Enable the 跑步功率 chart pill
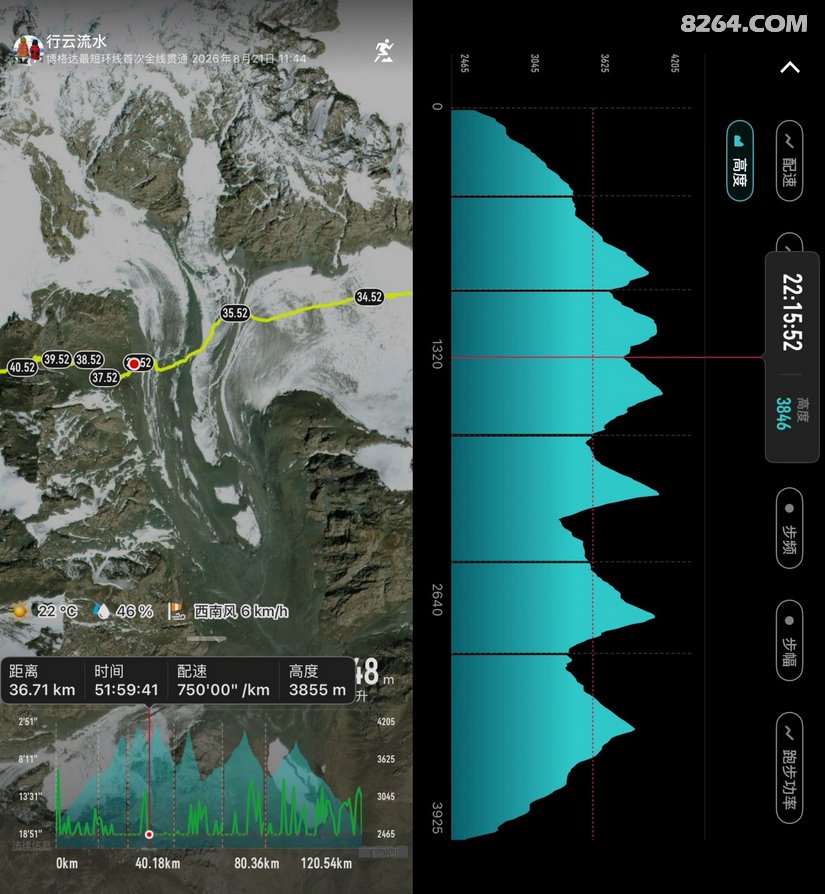The image size is (825, 894). pos(790,767)
